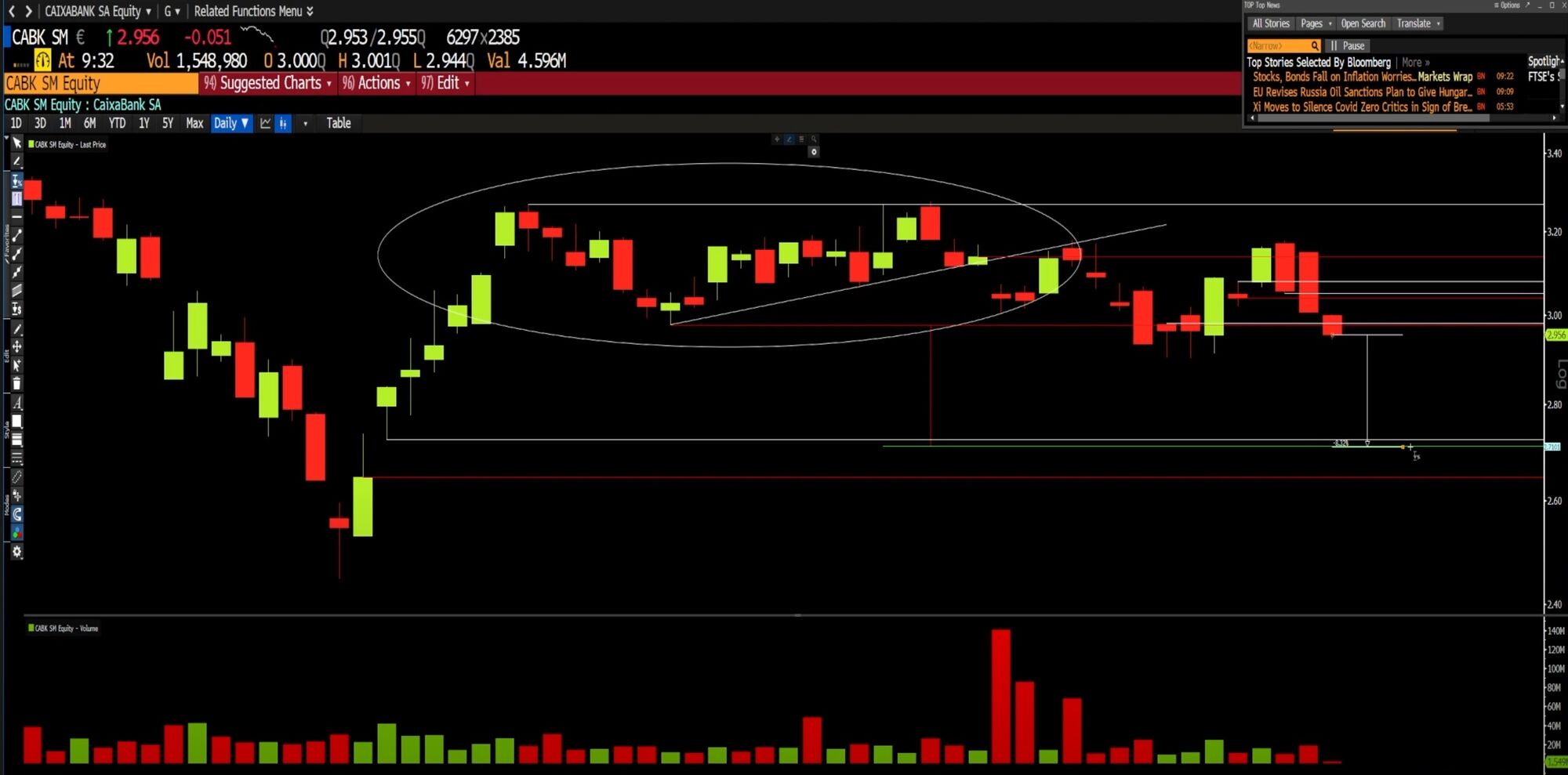The width and height of the screenshot is (1568, 775).
Task: Select the 6M time range
Action: pyautogui.click(x=90, y=123)
